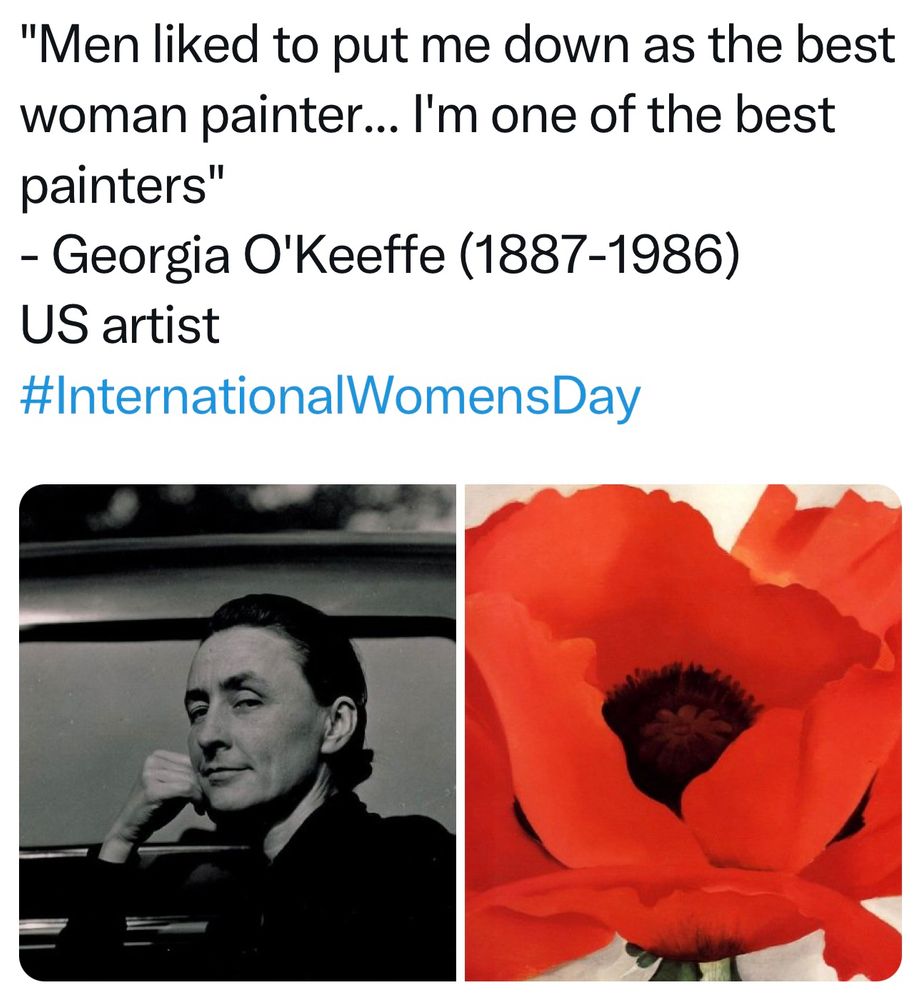921x1000 pixels.
Task: Open the red poppy painting image
Action: 683,732
